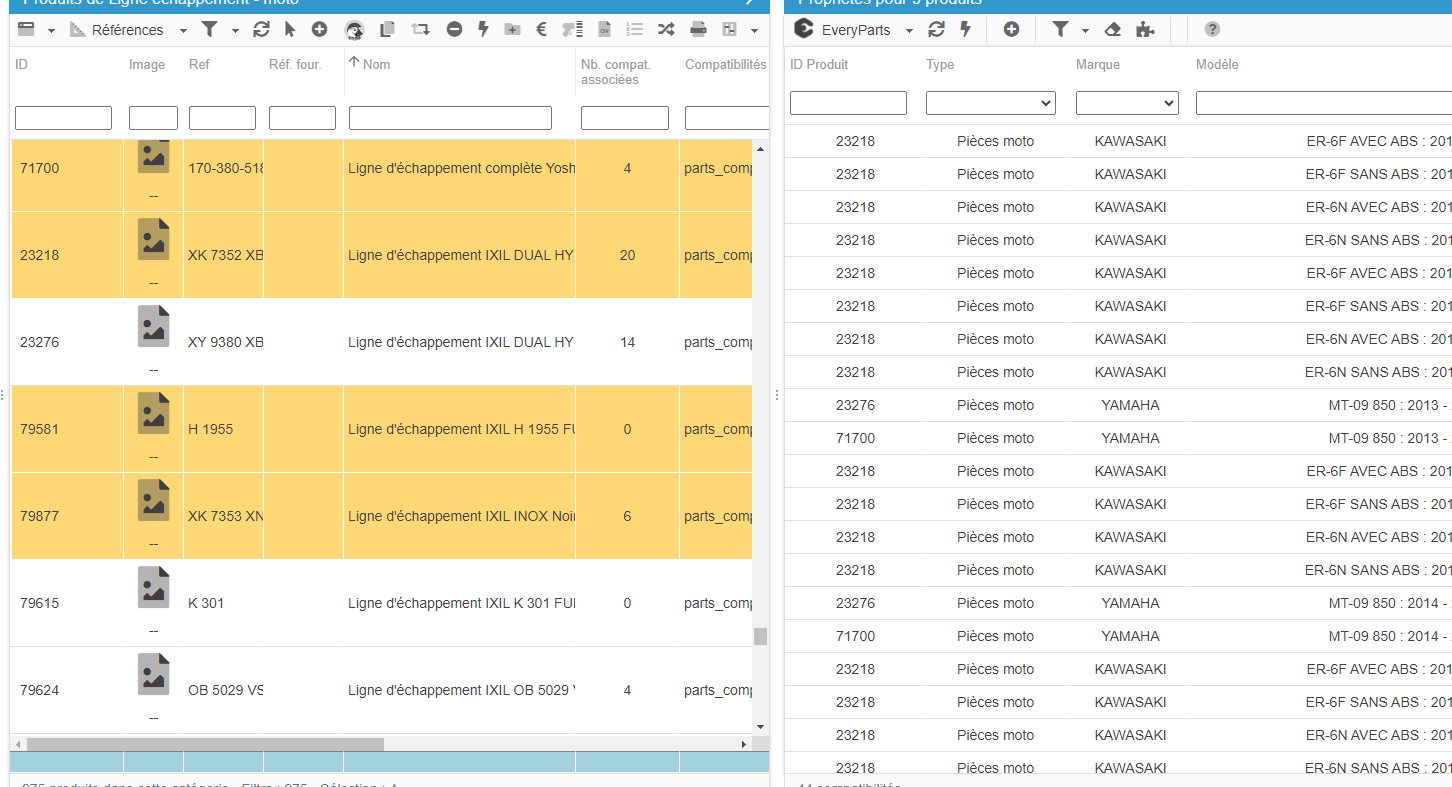1452x787 pixels.
Task: Expand the Marque filter dropdown
Action: point(1127,103)
